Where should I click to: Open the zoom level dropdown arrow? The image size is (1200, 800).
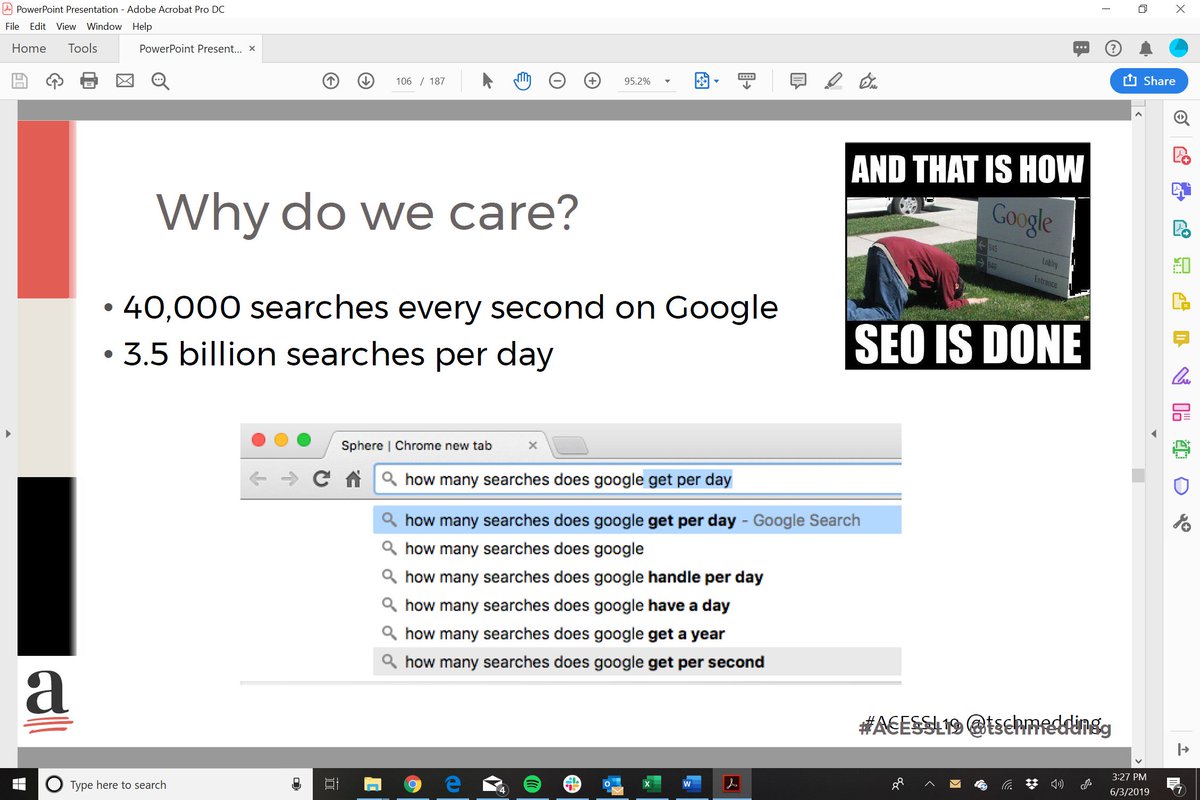point(667,81)
